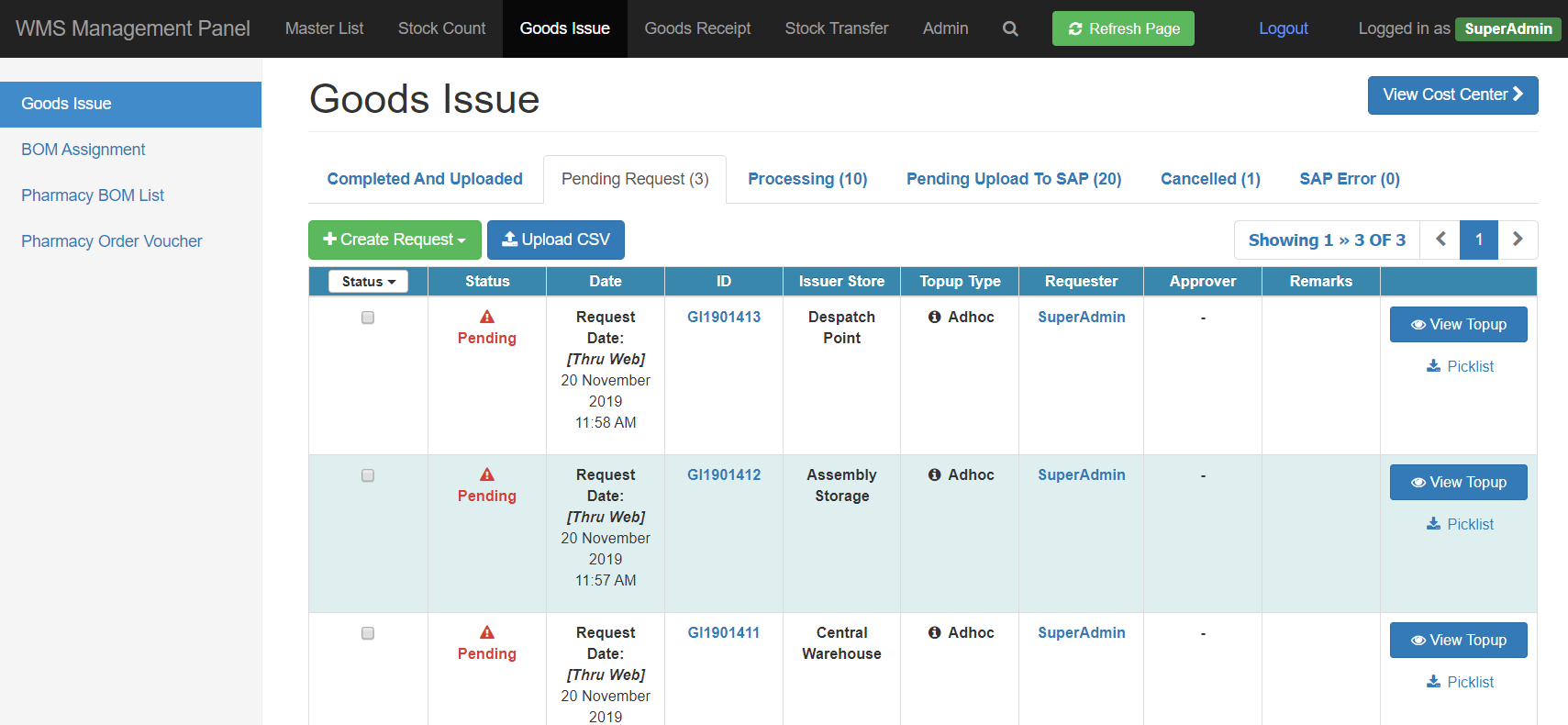Go to next page with right chevron
Viewport: 1568px width, 725px height.
1518,240
